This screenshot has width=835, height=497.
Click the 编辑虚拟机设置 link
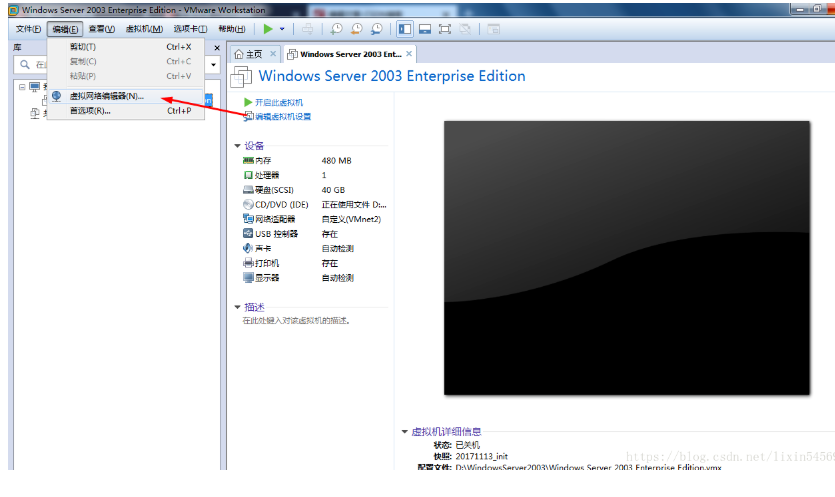pyautogui.click(x=283, y=117)
